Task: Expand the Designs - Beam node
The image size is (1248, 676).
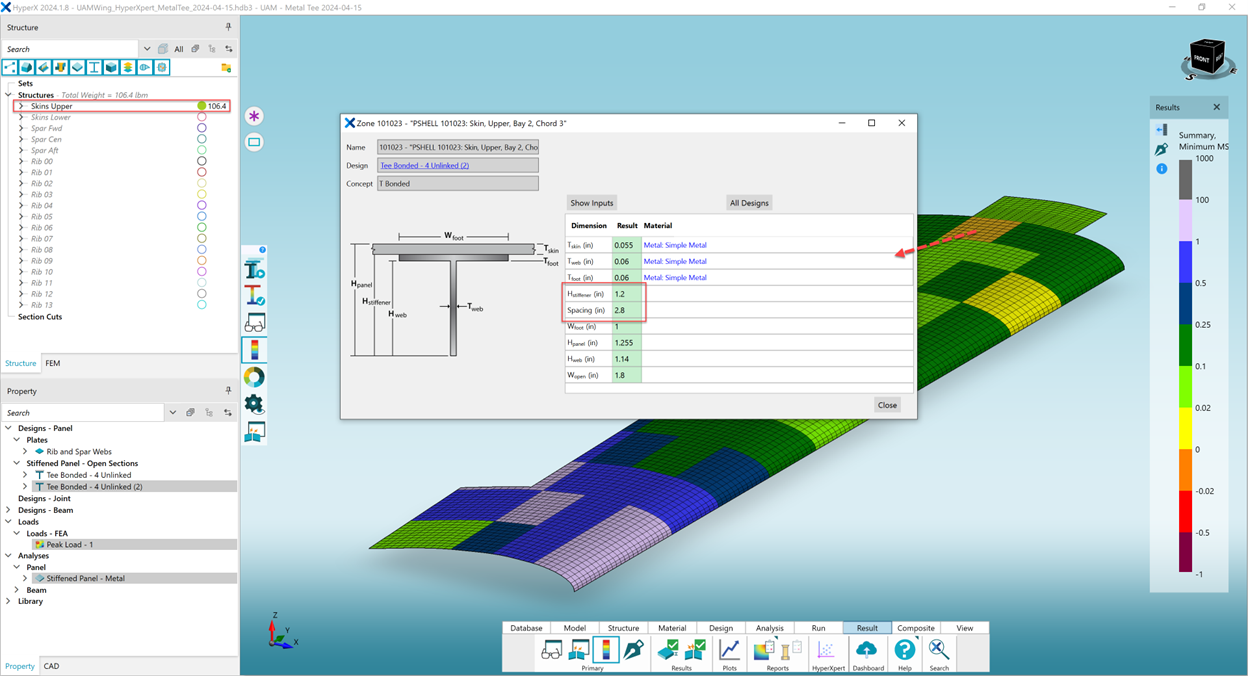Action: [x=9, y=510]
